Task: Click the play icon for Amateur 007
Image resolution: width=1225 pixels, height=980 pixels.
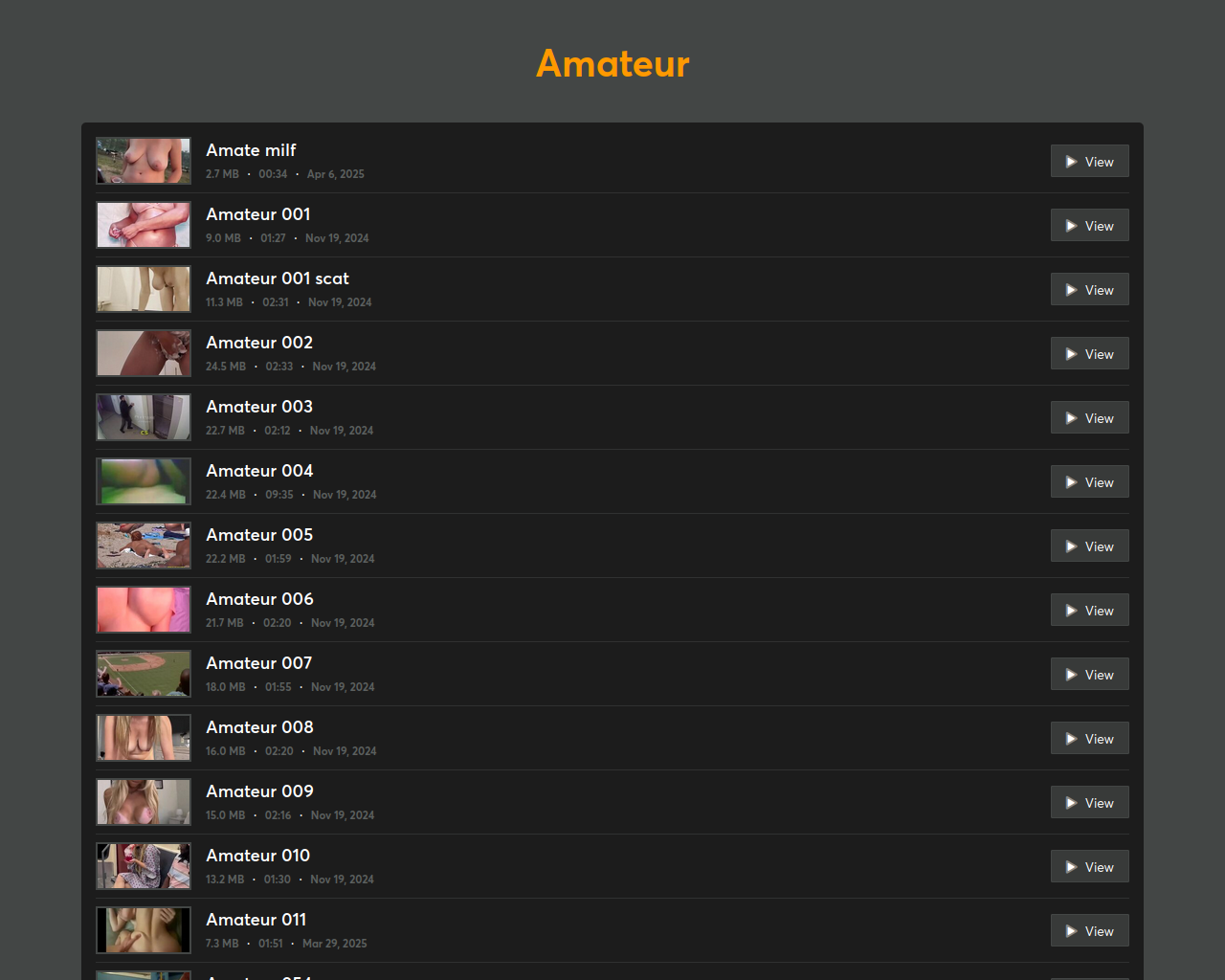Action: (x=1072, y=675)
